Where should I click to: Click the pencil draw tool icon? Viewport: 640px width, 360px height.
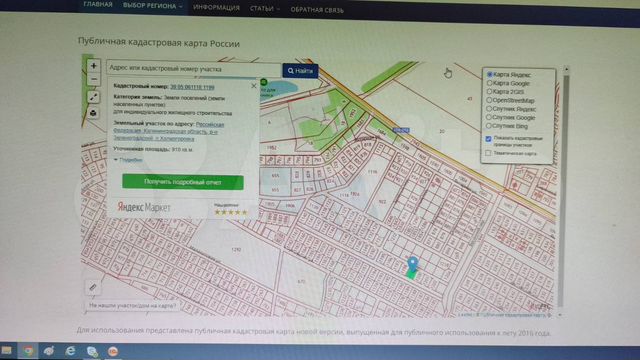click(x=93, y=287)
